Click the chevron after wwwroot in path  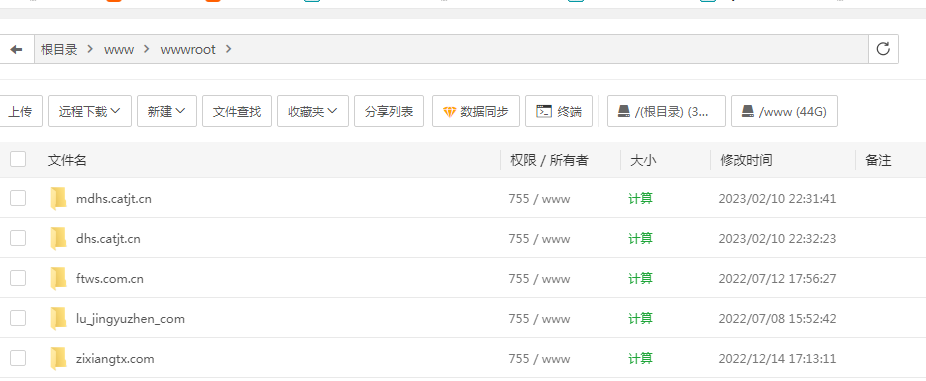tap(229, 50)
